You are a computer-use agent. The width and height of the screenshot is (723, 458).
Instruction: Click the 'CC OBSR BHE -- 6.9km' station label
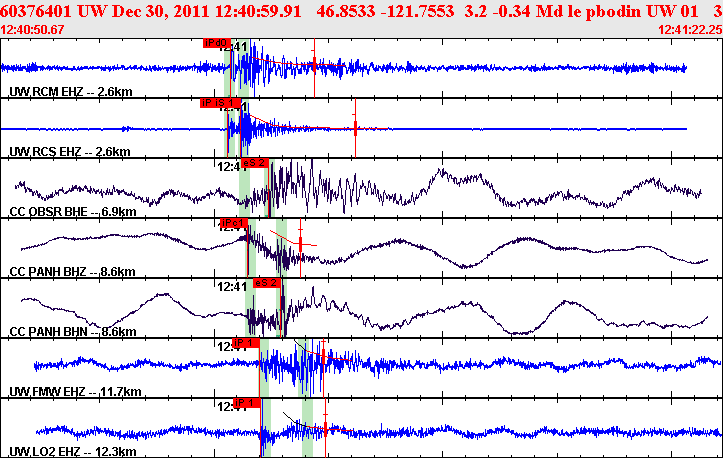coord(73,212)
